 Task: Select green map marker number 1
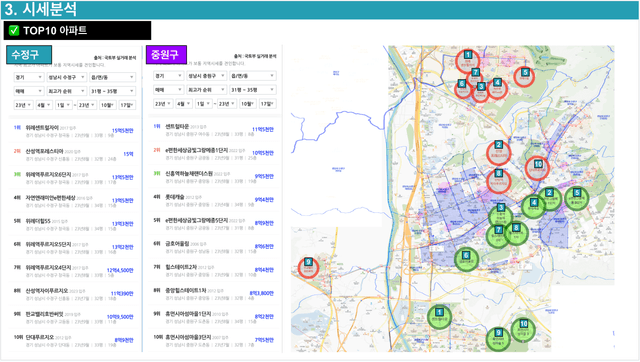coord(439,317)
